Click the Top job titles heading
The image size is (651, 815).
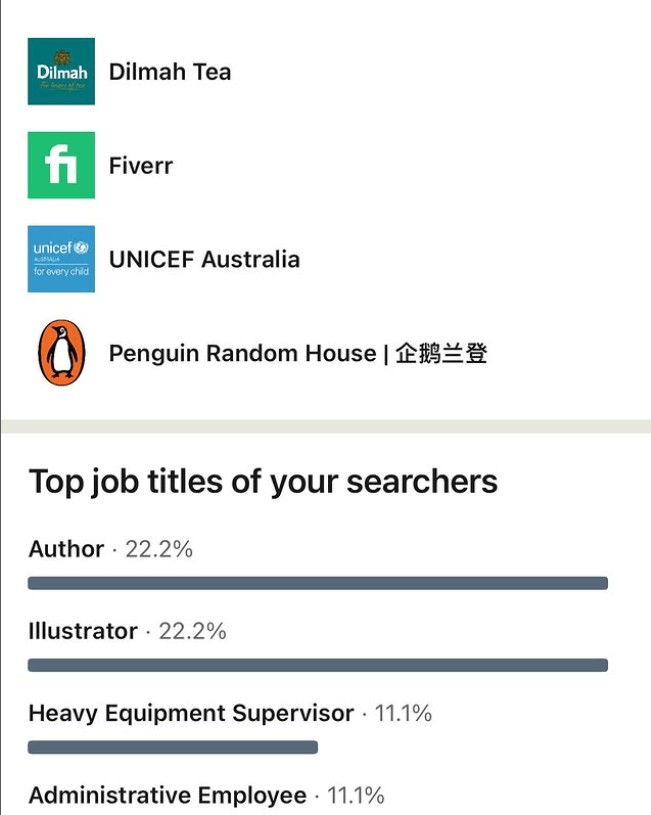263,481
